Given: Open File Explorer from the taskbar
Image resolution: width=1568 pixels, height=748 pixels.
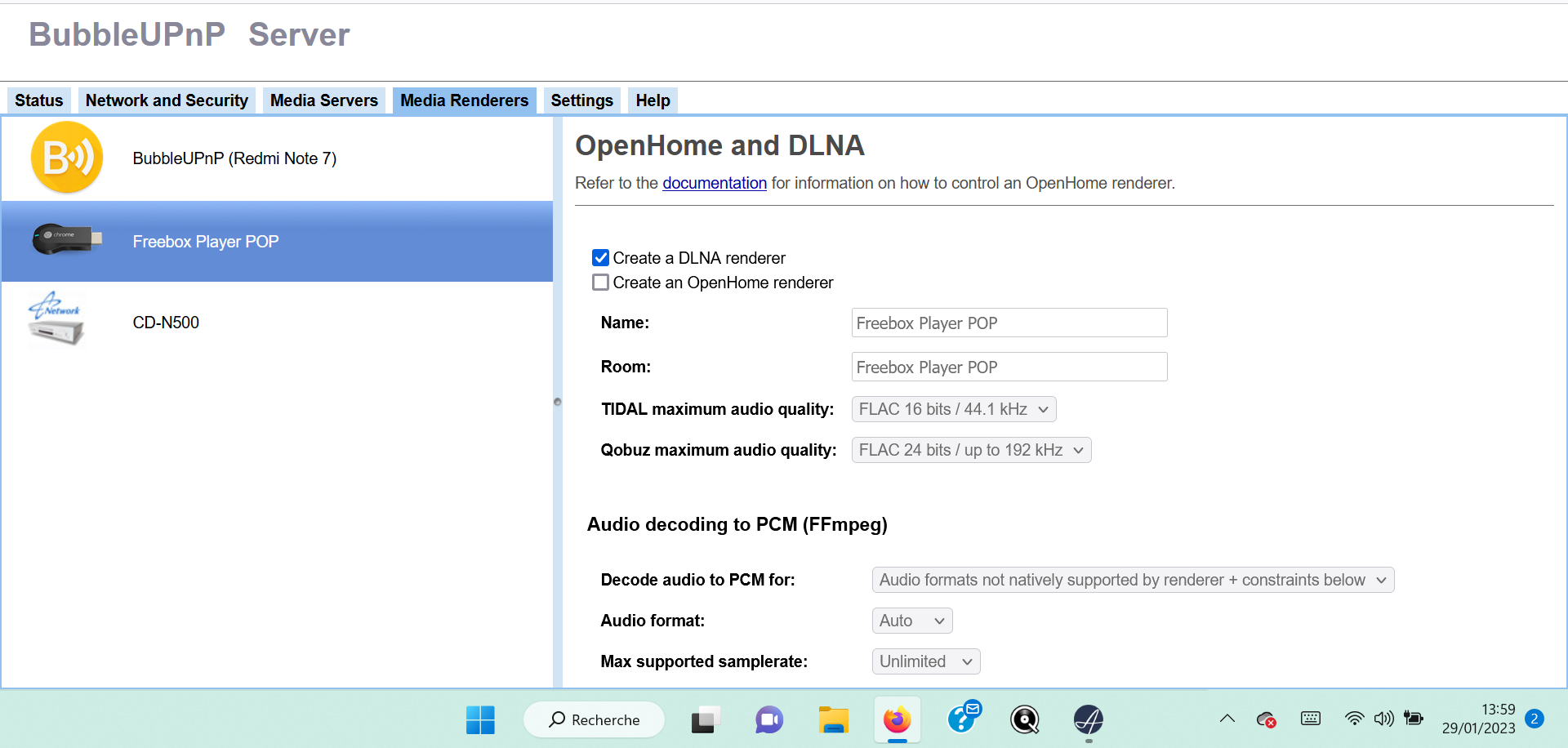Looking at the screenshot, I should (x=833, y=719).
